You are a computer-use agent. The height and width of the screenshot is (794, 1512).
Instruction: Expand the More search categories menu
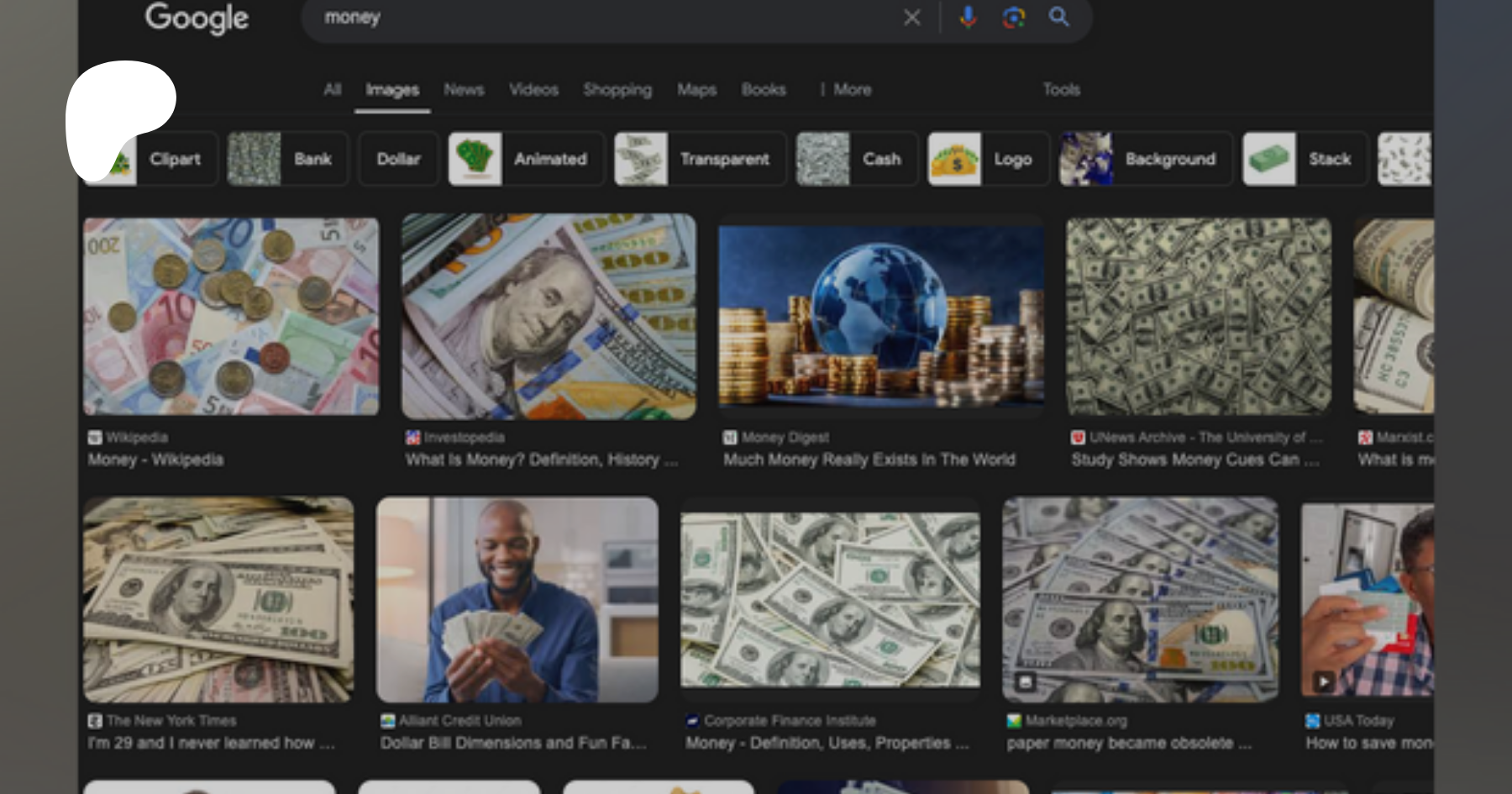pos(846,89)
